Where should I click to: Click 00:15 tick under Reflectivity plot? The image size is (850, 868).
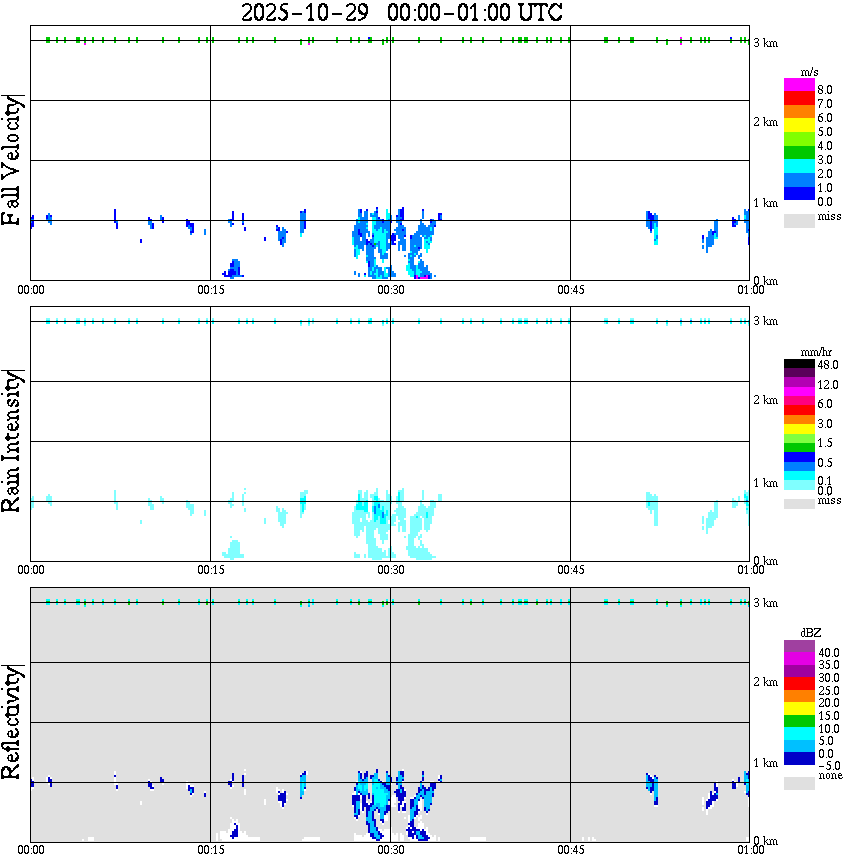(x=210, y=850)
